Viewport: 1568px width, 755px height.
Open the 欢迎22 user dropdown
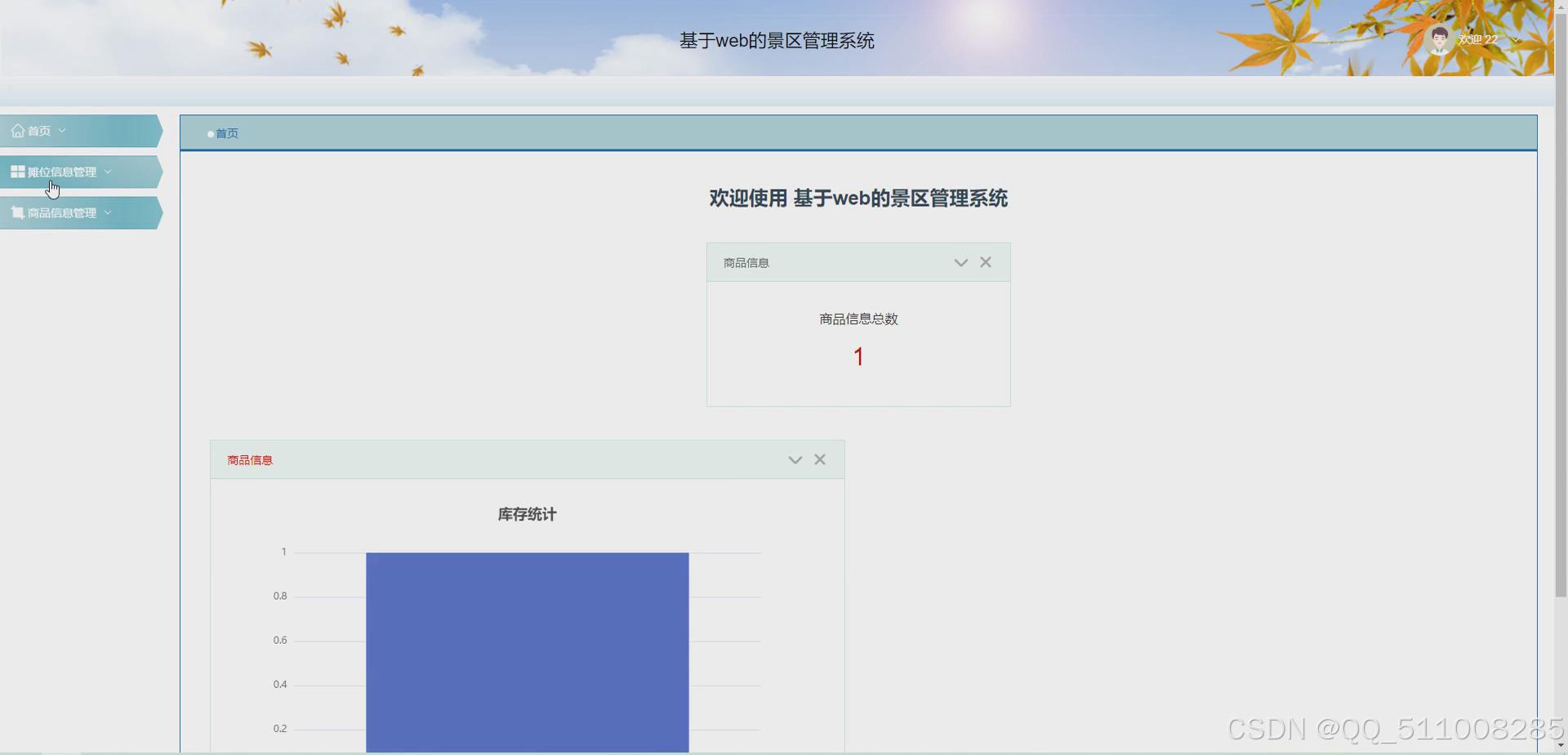point(1517,39)
